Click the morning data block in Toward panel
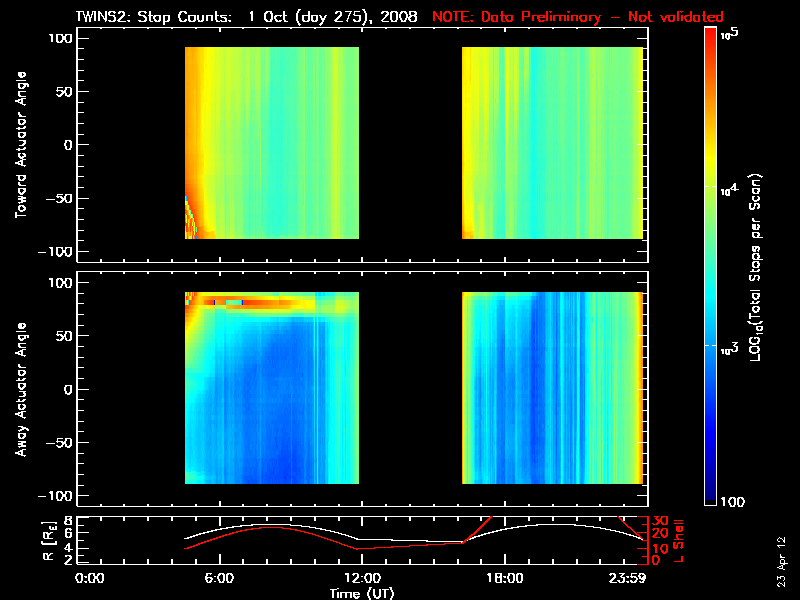Image resolution: width=800 pixels, height=600 pixels. tap(272, 143)
